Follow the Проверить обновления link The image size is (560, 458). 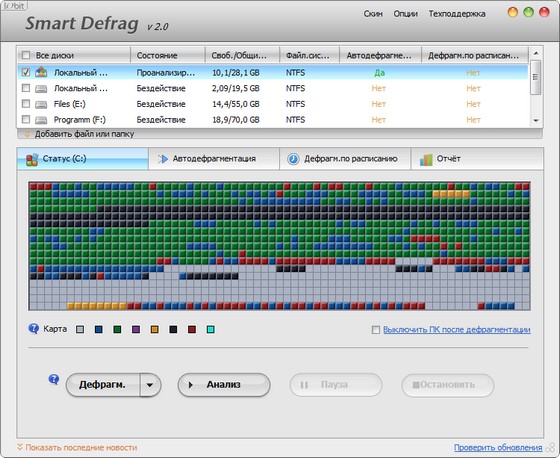click(x=498, y=447)
